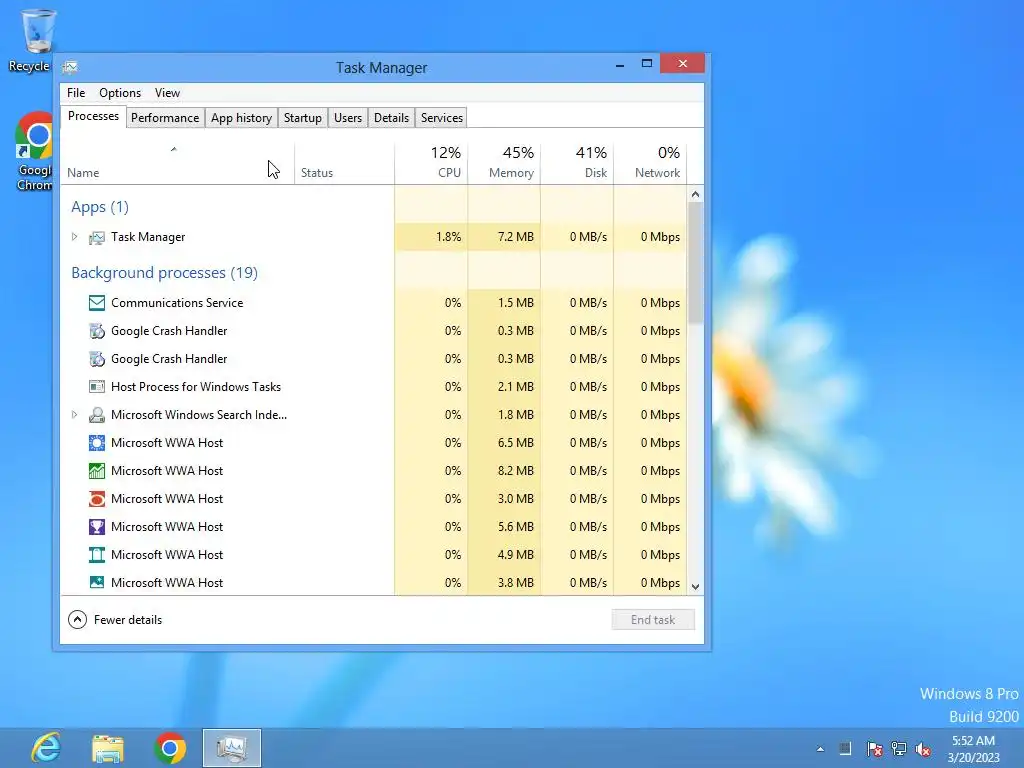Open the Options menu
Image resolution: width=1024 pixels, height=768 pixels.
pos(120,93)
